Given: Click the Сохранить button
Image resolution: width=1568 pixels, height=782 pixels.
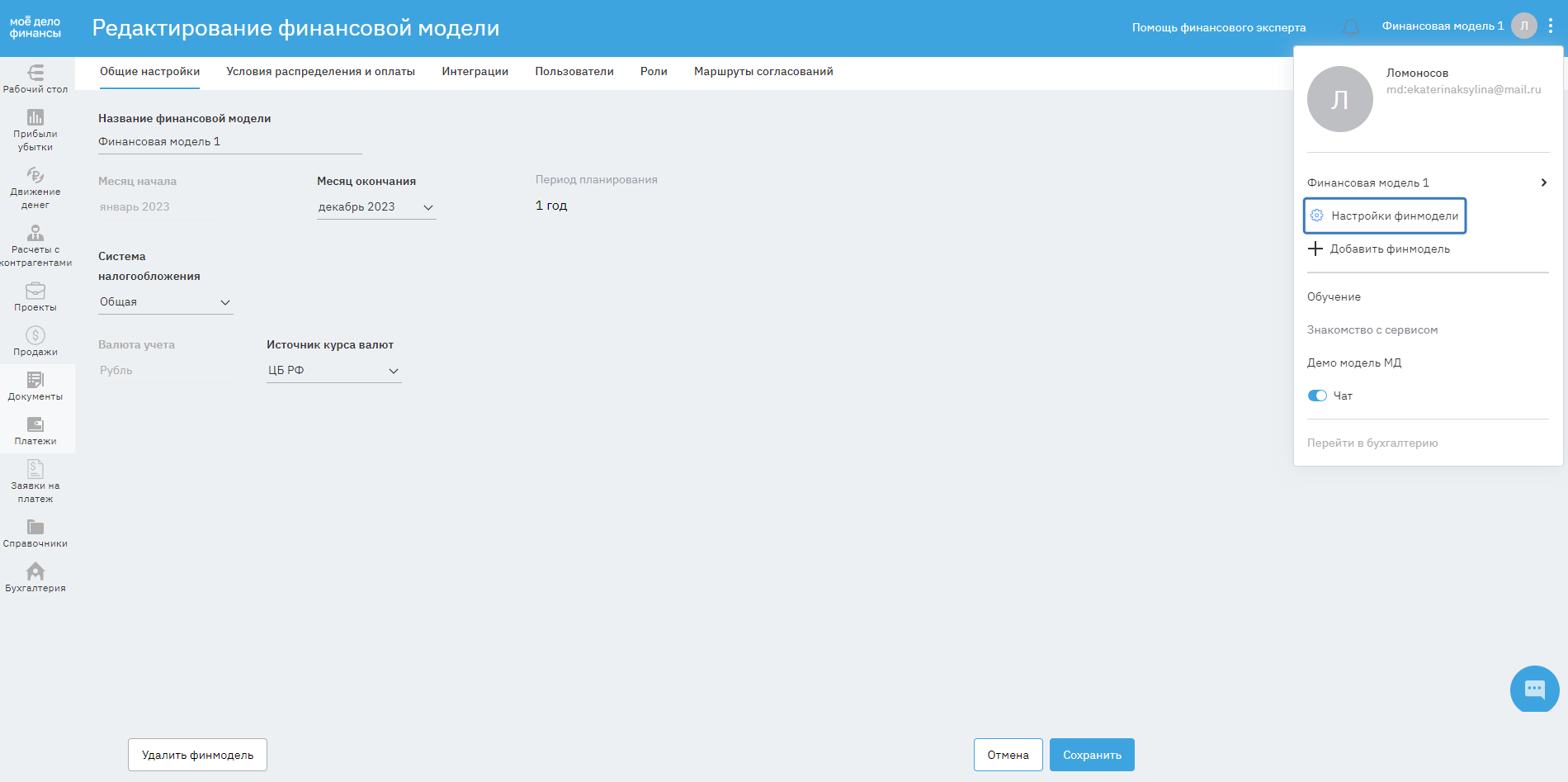Looking at the screenshot, I should (1092, 755).
